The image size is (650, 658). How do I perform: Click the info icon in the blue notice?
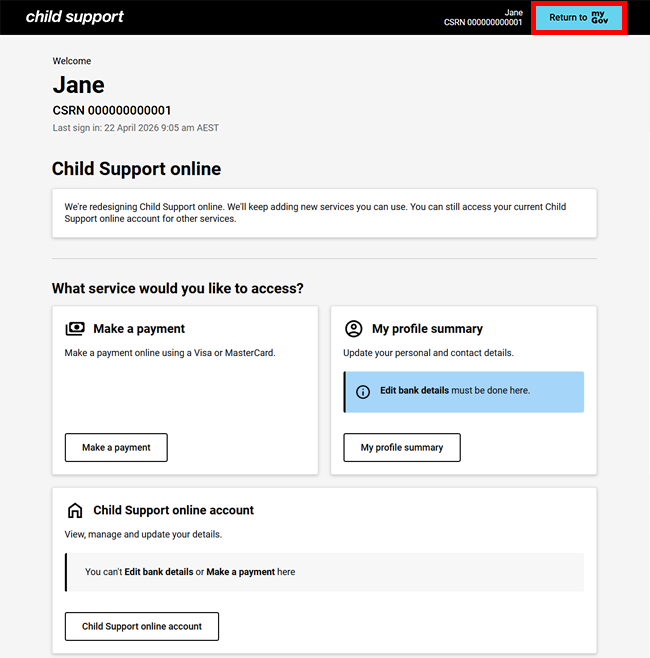point(363,391)
